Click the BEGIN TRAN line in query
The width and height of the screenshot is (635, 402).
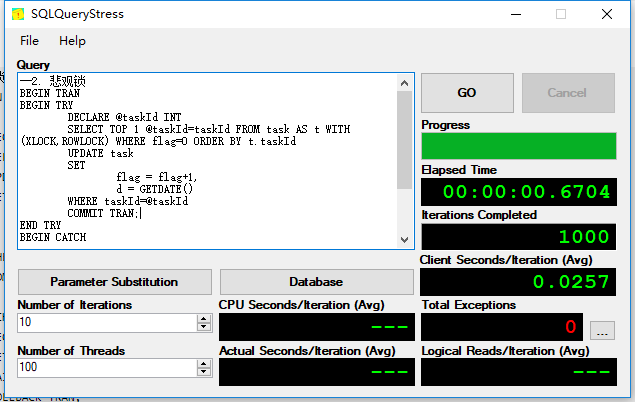coord(50,93)
